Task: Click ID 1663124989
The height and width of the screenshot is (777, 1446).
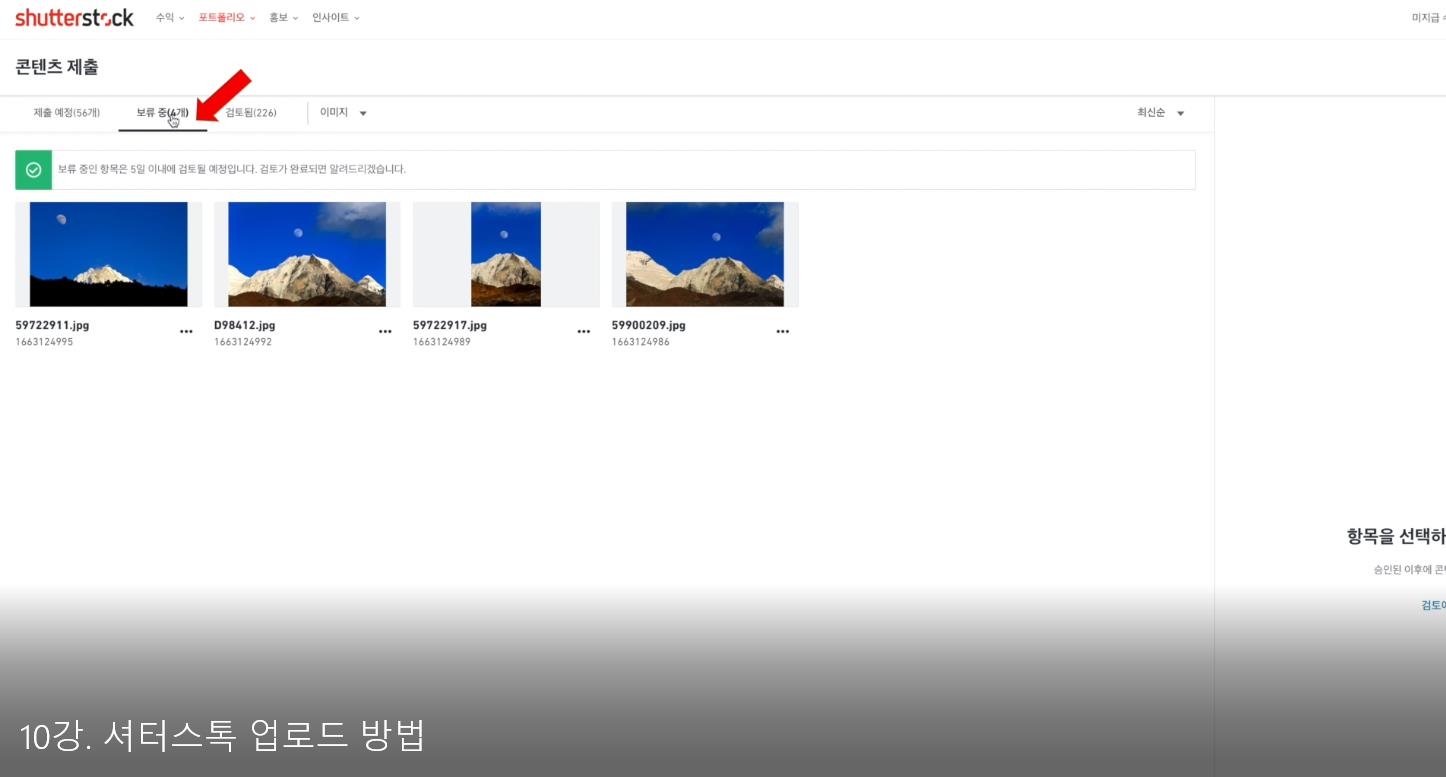Action: tap(442, 342)
